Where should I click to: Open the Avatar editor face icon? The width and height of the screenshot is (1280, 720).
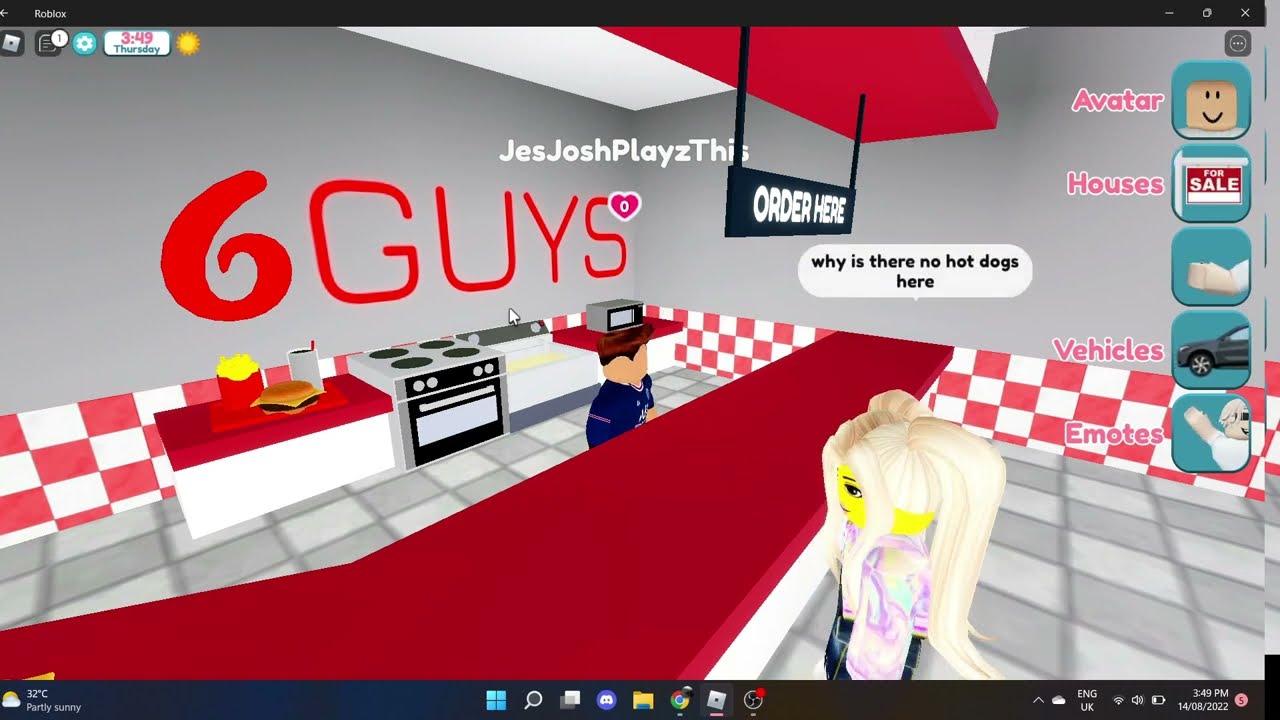[1211, 100]
